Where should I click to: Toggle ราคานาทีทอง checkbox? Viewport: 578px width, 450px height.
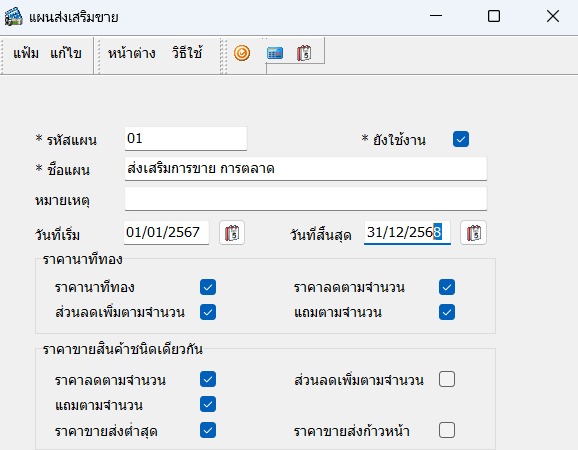[208, 287]
